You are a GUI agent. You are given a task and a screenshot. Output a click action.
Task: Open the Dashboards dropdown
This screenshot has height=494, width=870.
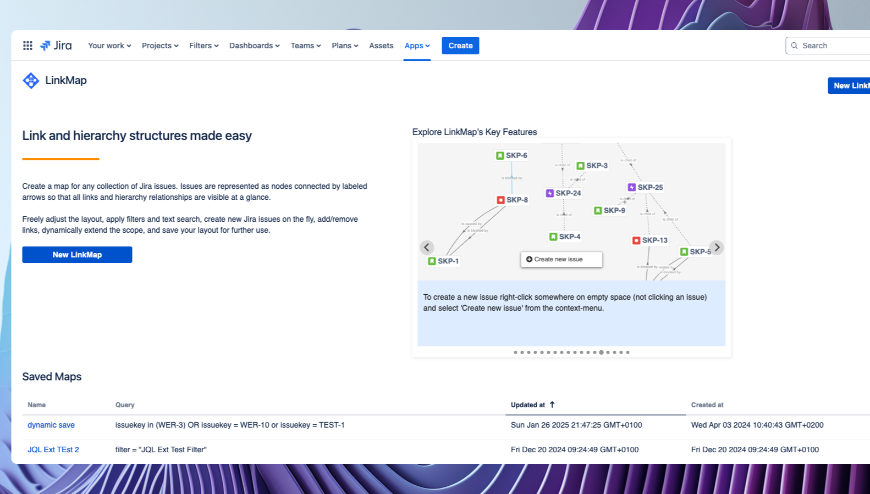click(x=254, y=46)
